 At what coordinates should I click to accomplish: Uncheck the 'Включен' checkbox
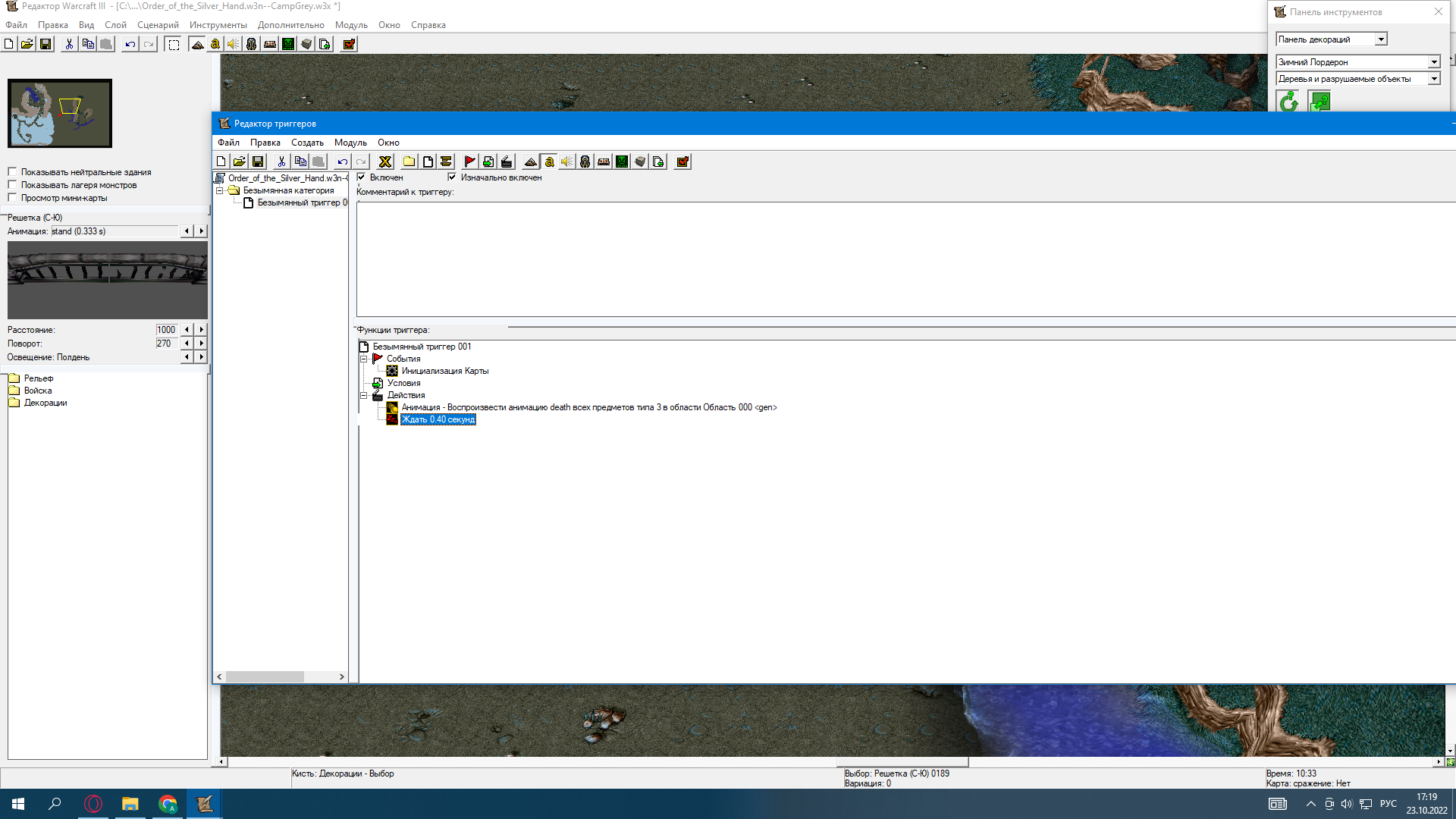(362, 177)
